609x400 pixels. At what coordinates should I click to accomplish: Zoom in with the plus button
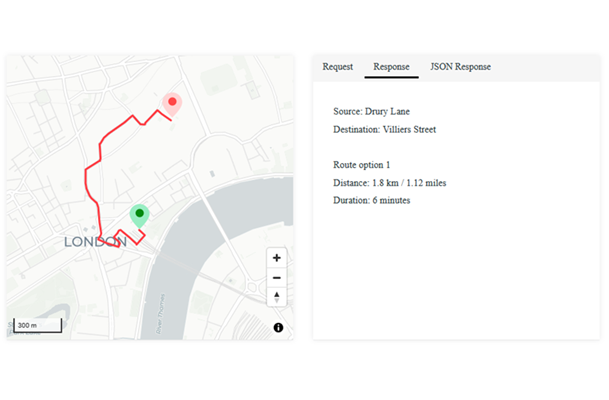click(x=277, y=258)
